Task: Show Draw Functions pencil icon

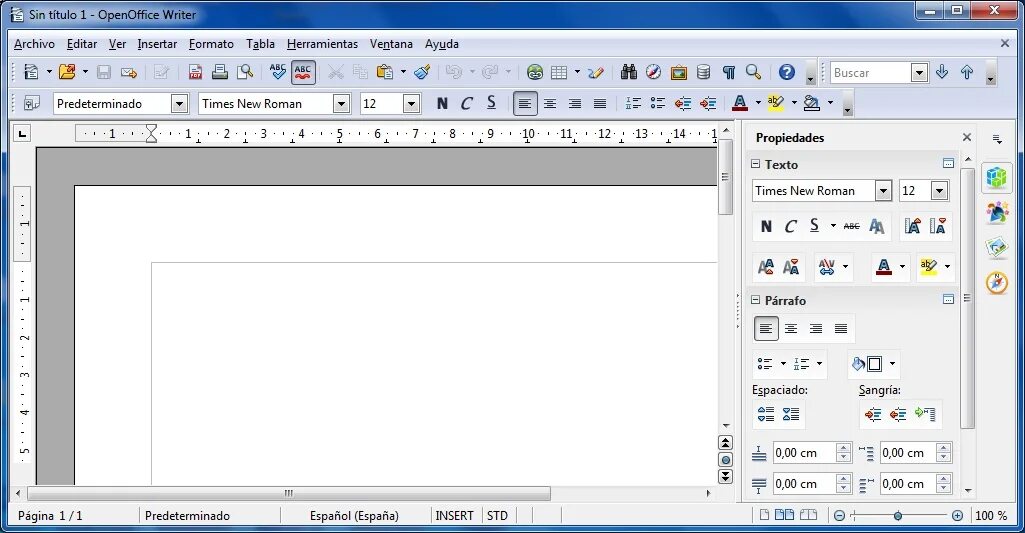Action: [x=596, y=72]
